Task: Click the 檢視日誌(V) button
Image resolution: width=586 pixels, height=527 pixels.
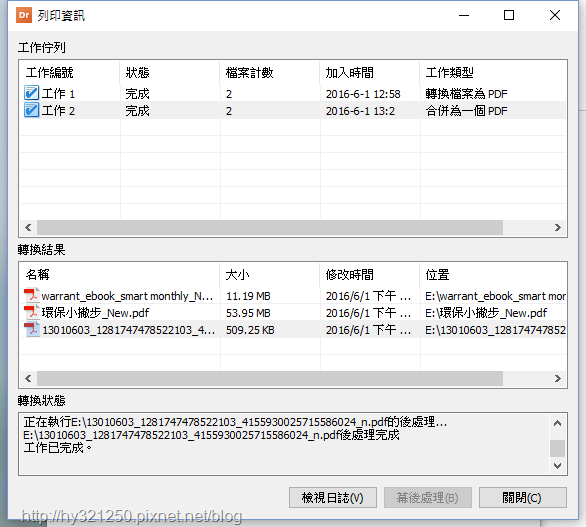Action: click(x=333, y=497)
